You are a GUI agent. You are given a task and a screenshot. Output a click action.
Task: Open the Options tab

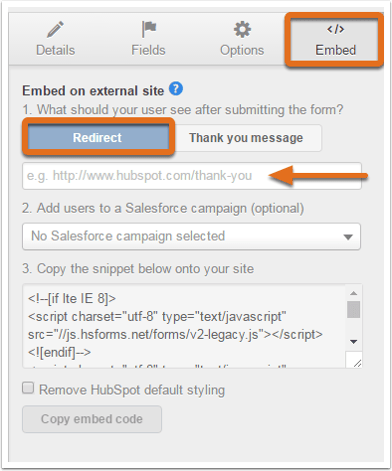pos(242,39)
